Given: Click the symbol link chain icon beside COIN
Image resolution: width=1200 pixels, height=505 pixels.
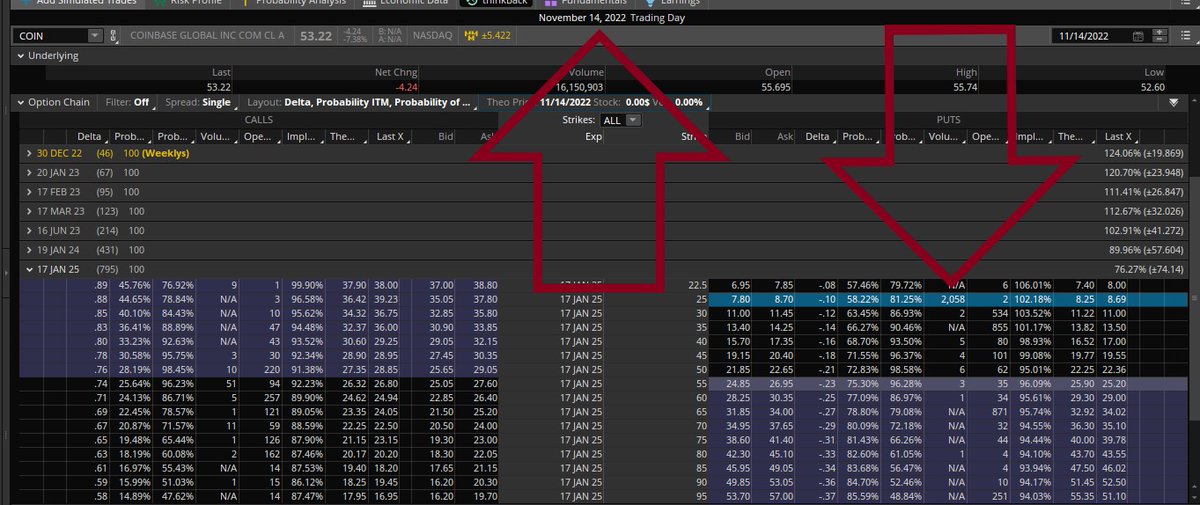Looking at the screenshot, I should click(x=113, y=36).
